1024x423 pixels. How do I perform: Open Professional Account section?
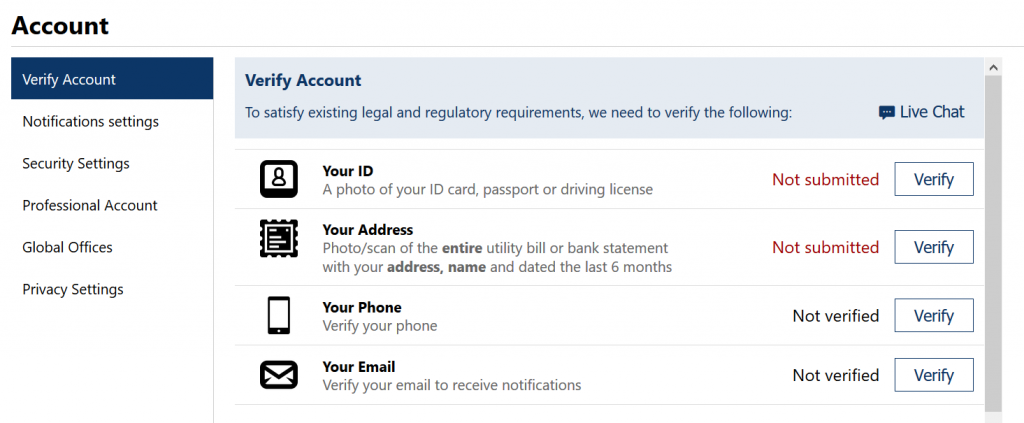point(112,205)
